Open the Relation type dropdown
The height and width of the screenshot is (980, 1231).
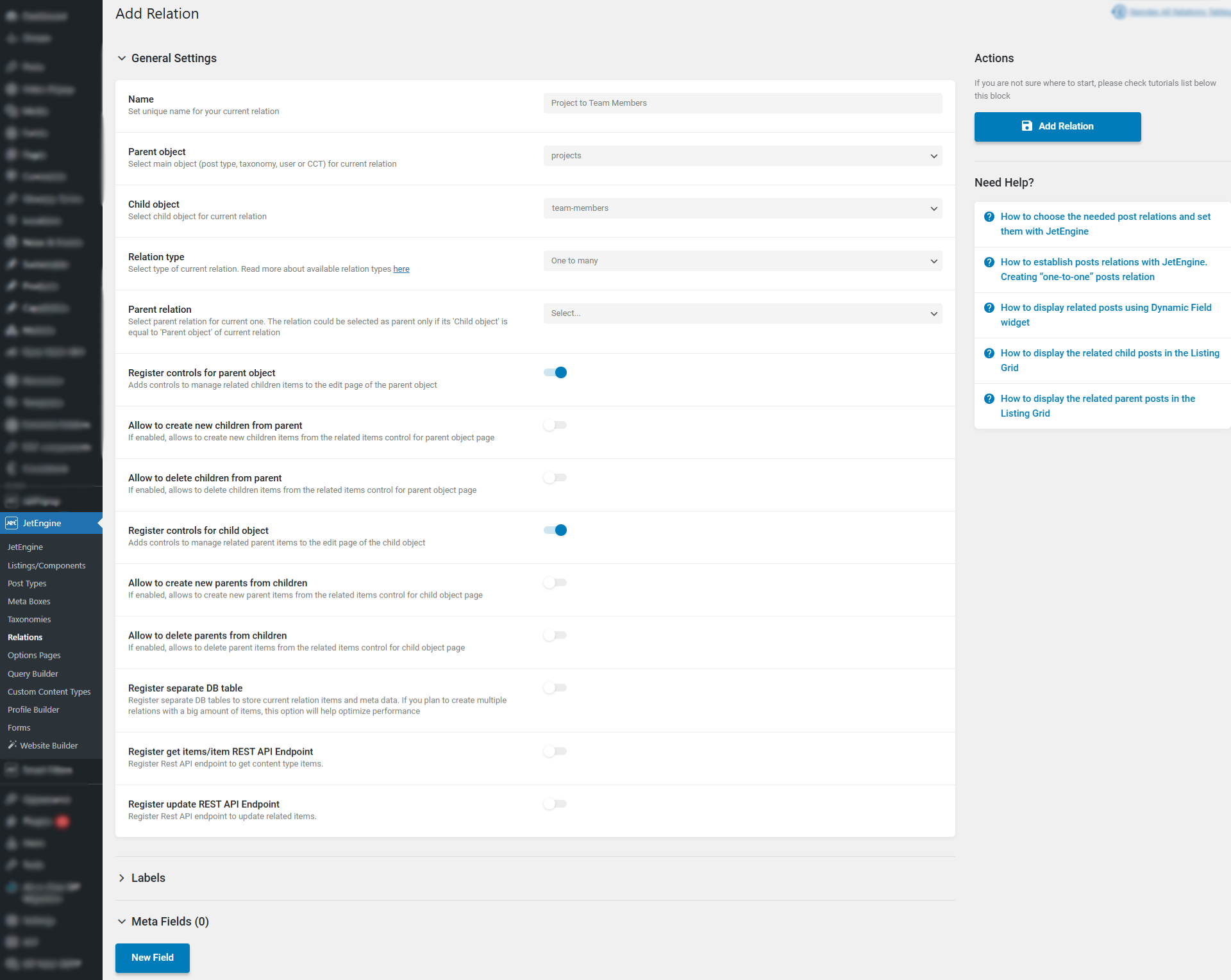[742, 261]
